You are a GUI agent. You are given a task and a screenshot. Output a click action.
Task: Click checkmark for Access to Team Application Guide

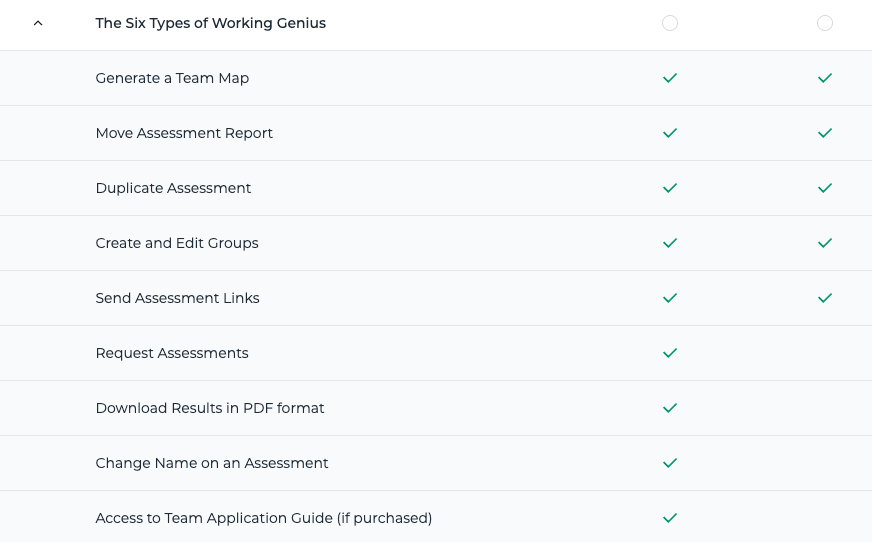670,518
